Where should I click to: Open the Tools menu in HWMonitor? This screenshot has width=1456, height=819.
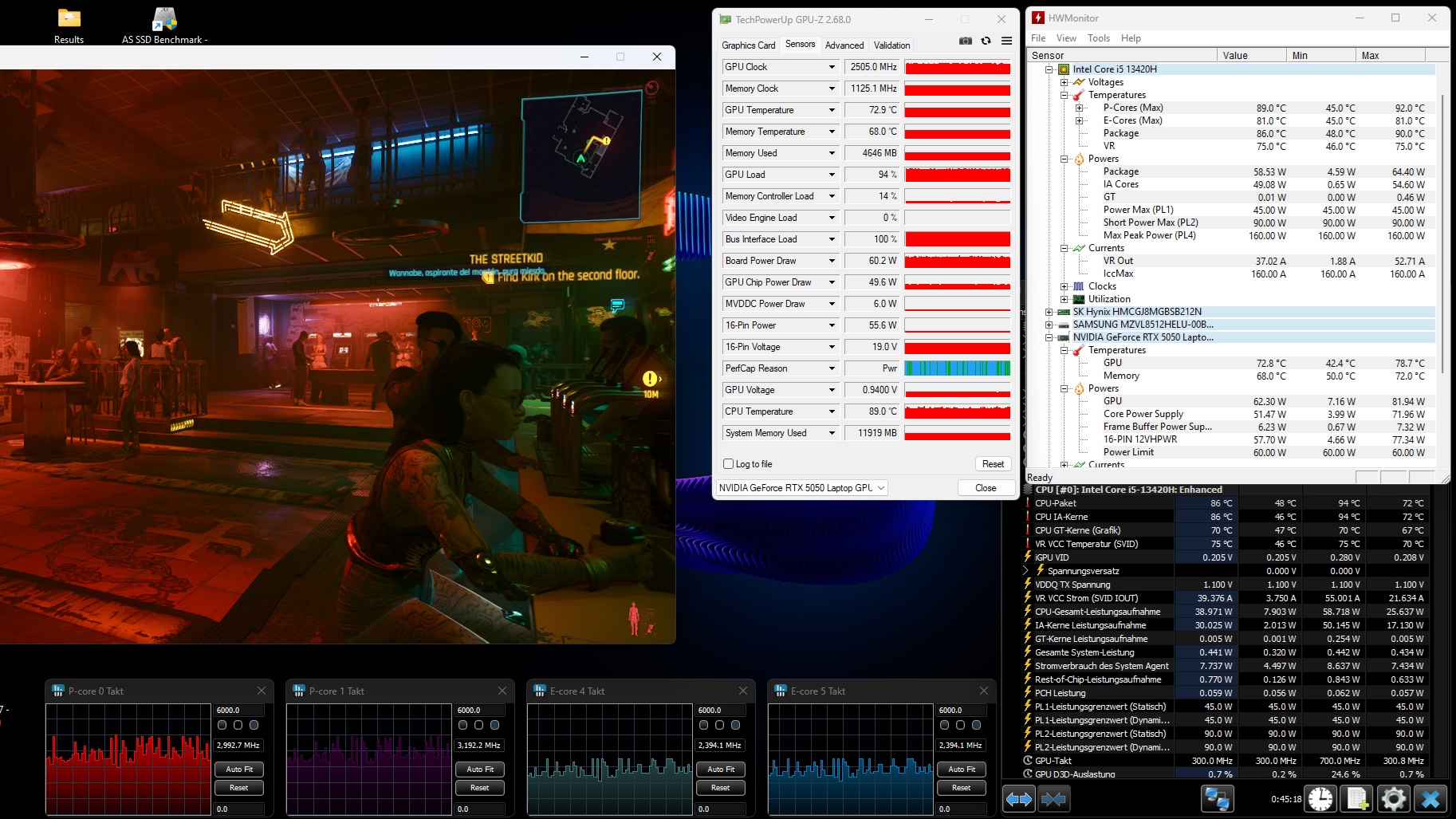tap(1098, 38)
